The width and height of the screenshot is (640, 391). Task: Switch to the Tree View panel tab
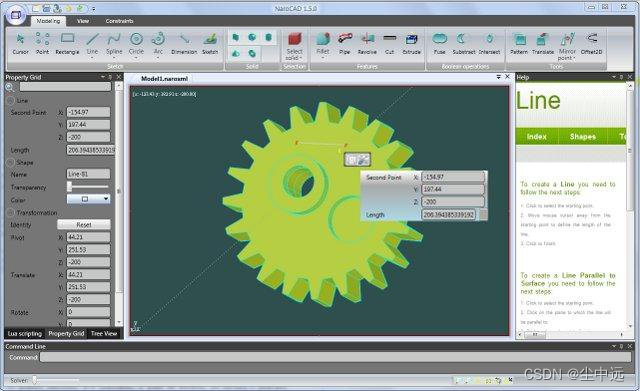coord(104,333)
